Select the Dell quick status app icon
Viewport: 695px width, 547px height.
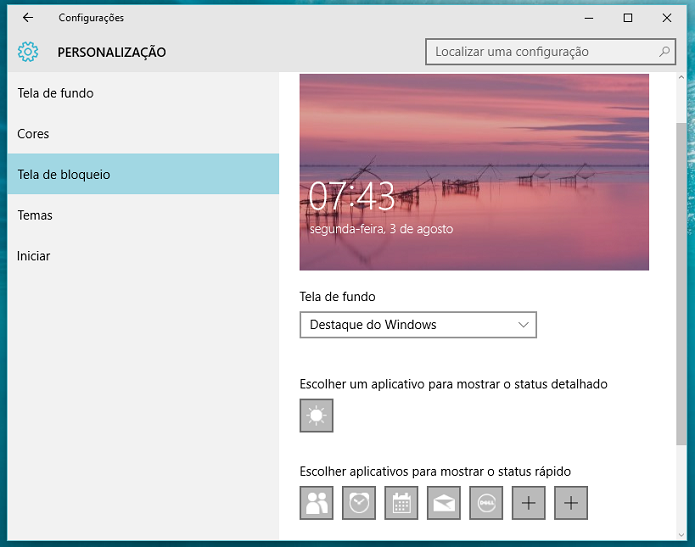tap(486, 503)
